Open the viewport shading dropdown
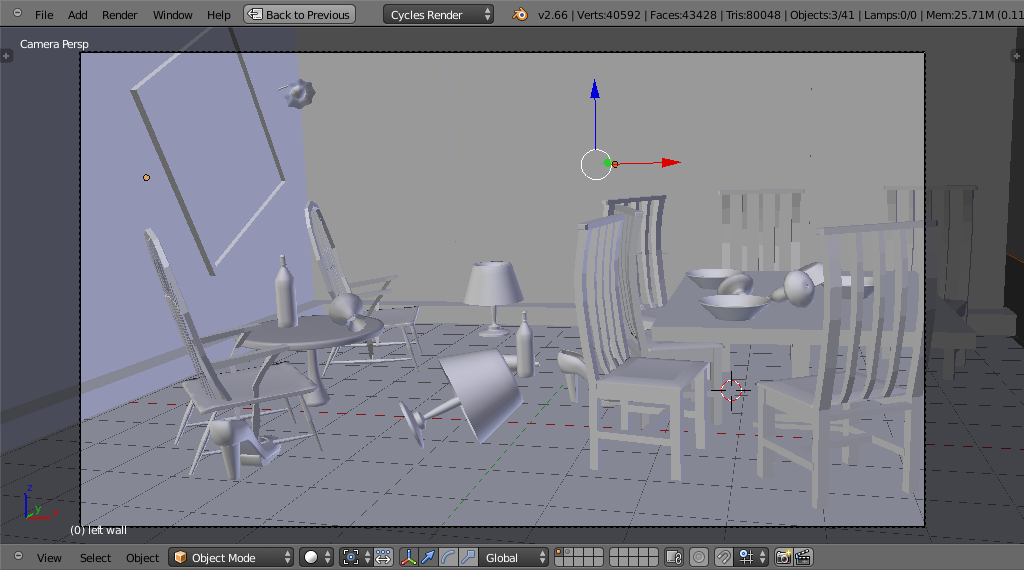 [x=316, y=557]
